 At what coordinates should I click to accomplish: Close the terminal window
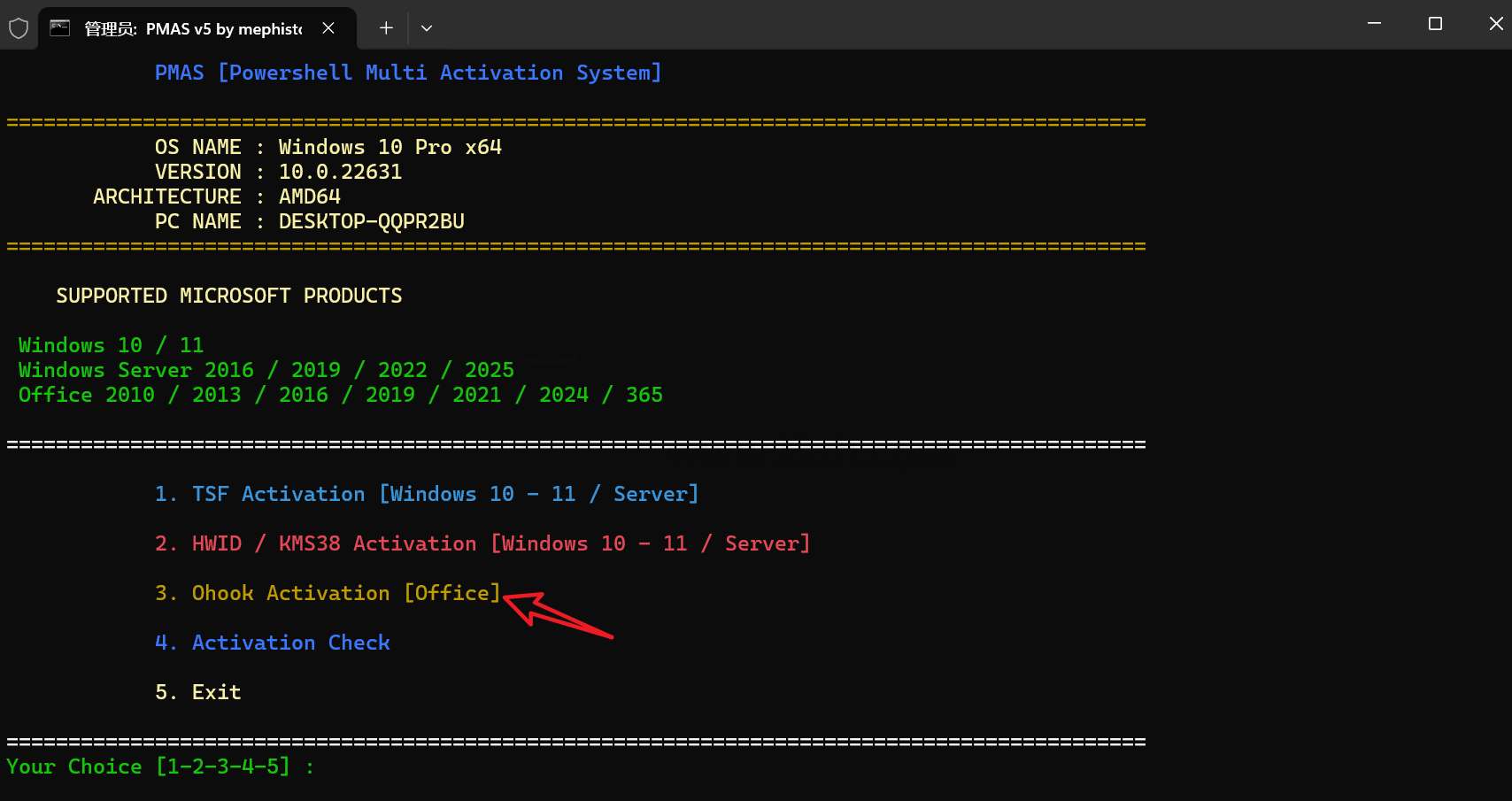[x=1495, y=24]
